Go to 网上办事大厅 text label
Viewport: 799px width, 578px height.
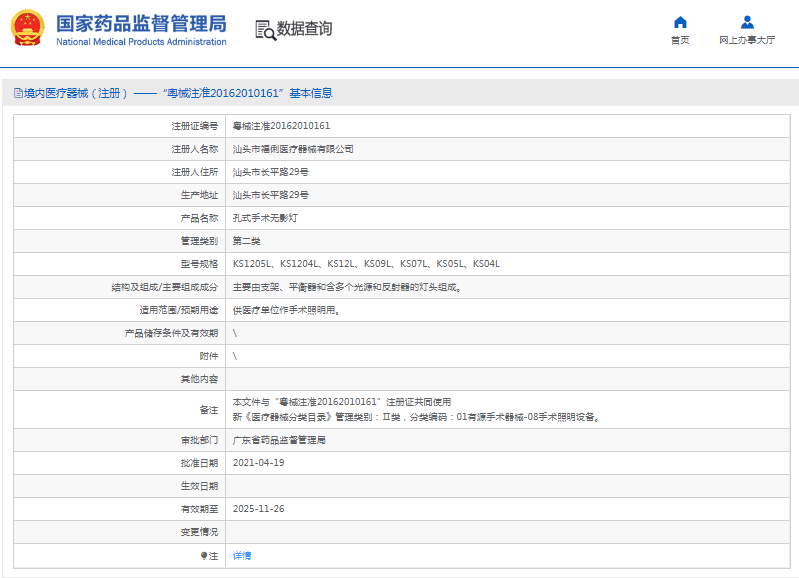[747, 41]
